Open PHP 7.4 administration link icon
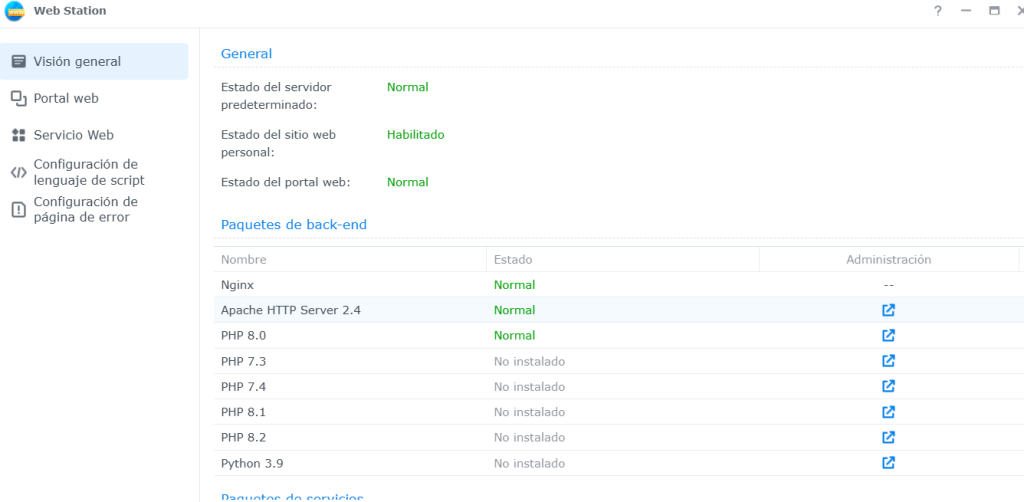Image resolution: width=1024 pixels, height=502 pixels. 888,386
